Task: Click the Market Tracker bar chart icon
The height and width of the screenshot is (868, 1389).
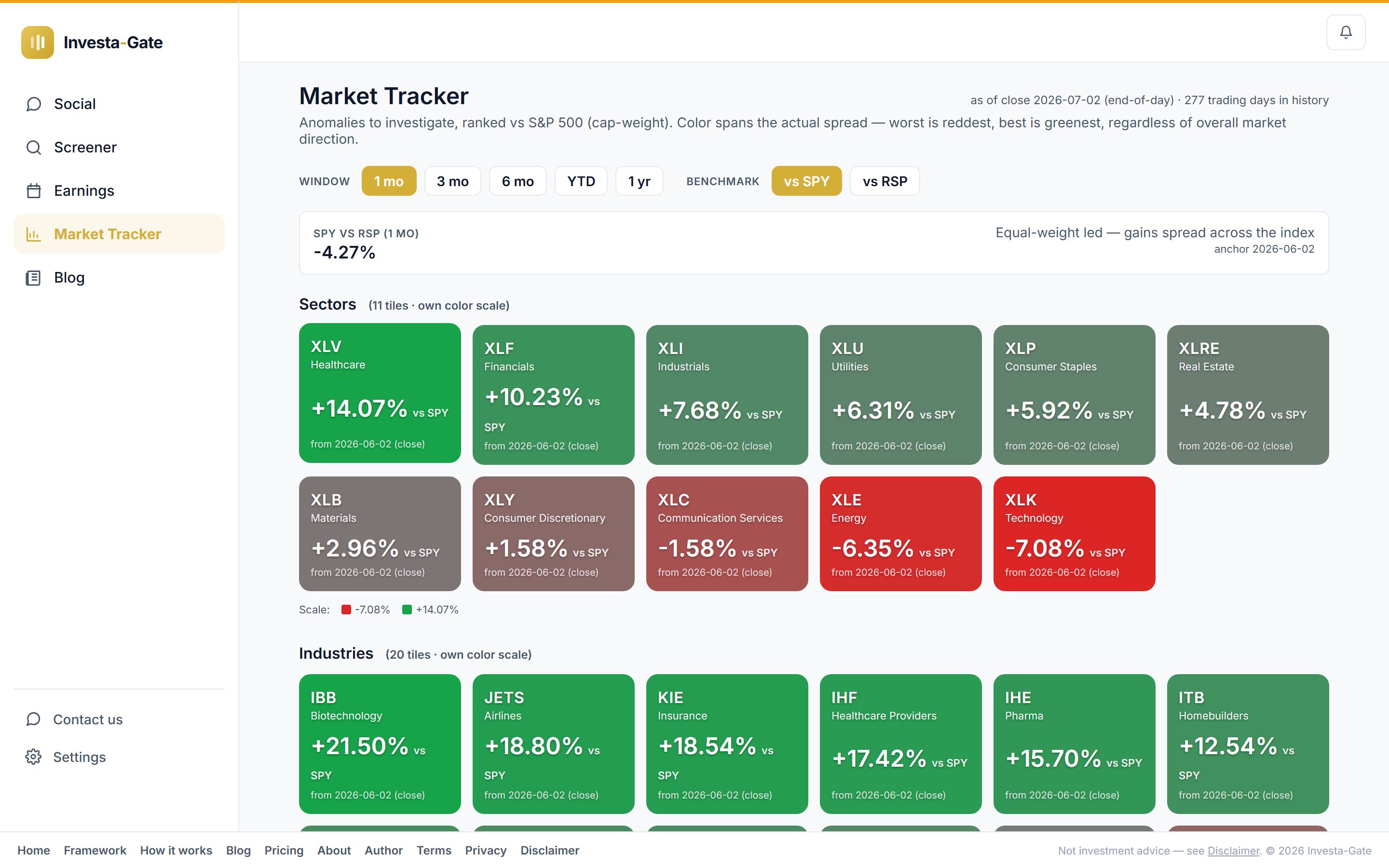Action: coord(34,234)
